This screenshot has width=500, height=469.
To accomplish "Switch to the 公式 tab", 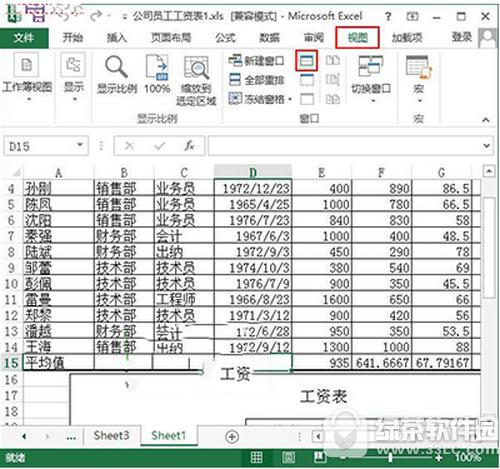I will 225,38.
